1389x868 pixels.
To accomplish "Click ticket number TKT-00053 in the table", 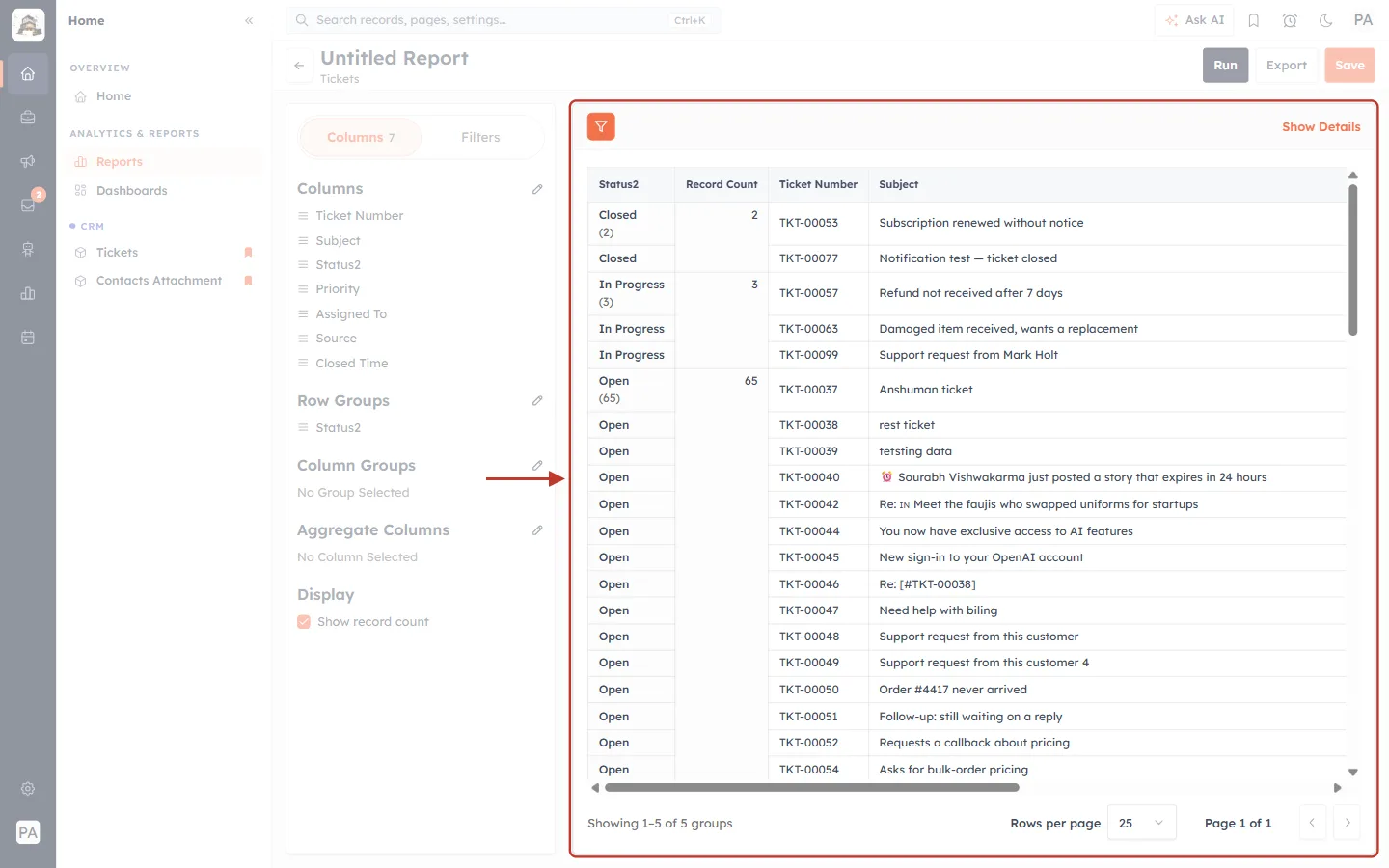I will pos(808,223).
